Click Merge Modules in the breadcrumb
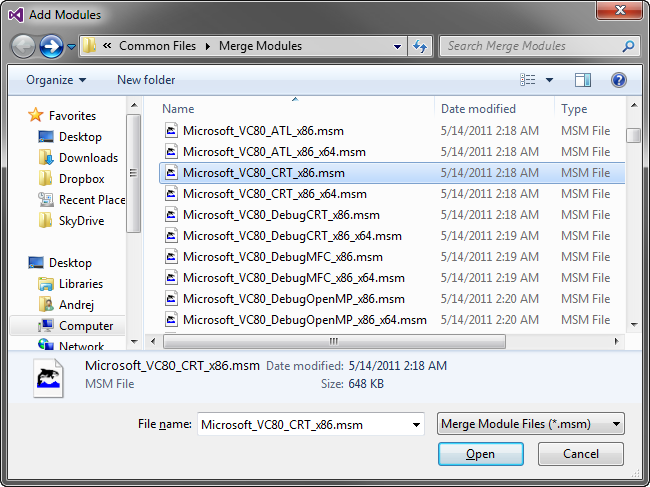Image resolution: width=650 pixels, height=487 pixels. tap(260, 46)
